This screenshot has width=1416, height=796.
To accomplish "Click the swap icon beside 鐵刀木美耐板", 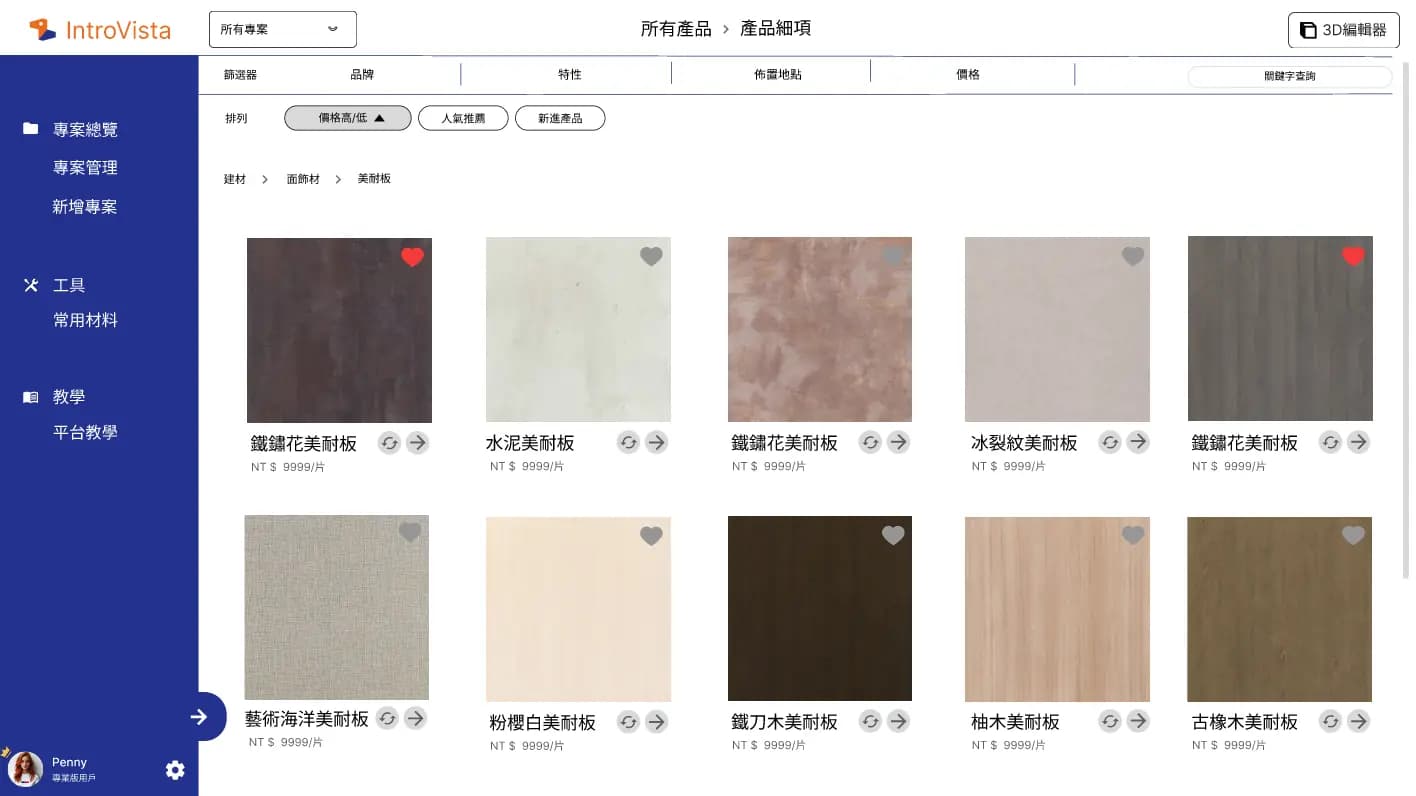I will [x=870, y=721].
